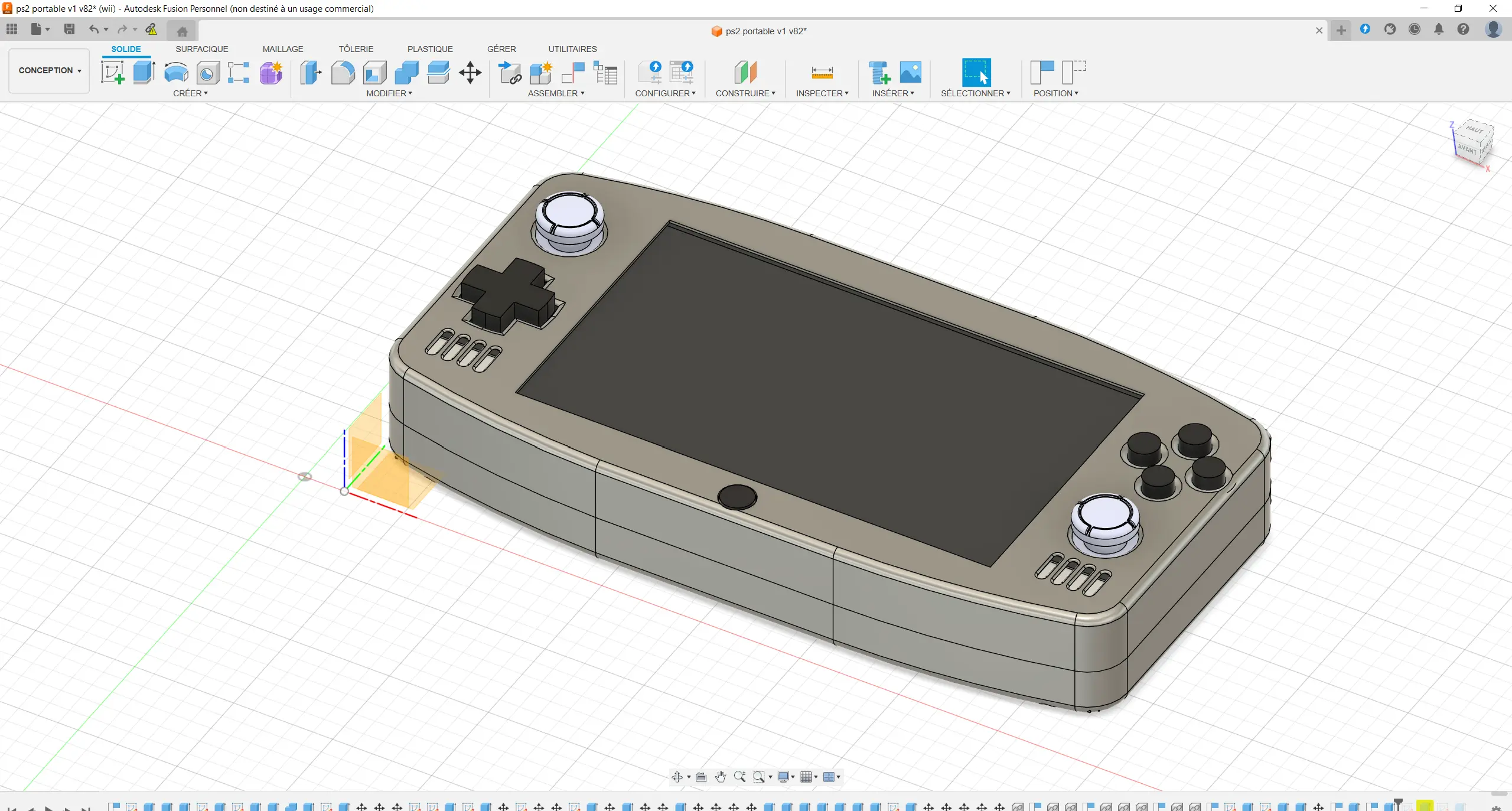The height and width of the screenshot is (811, 1512).
Task: Select the SOLIDE tab
Action: point(126,49)
